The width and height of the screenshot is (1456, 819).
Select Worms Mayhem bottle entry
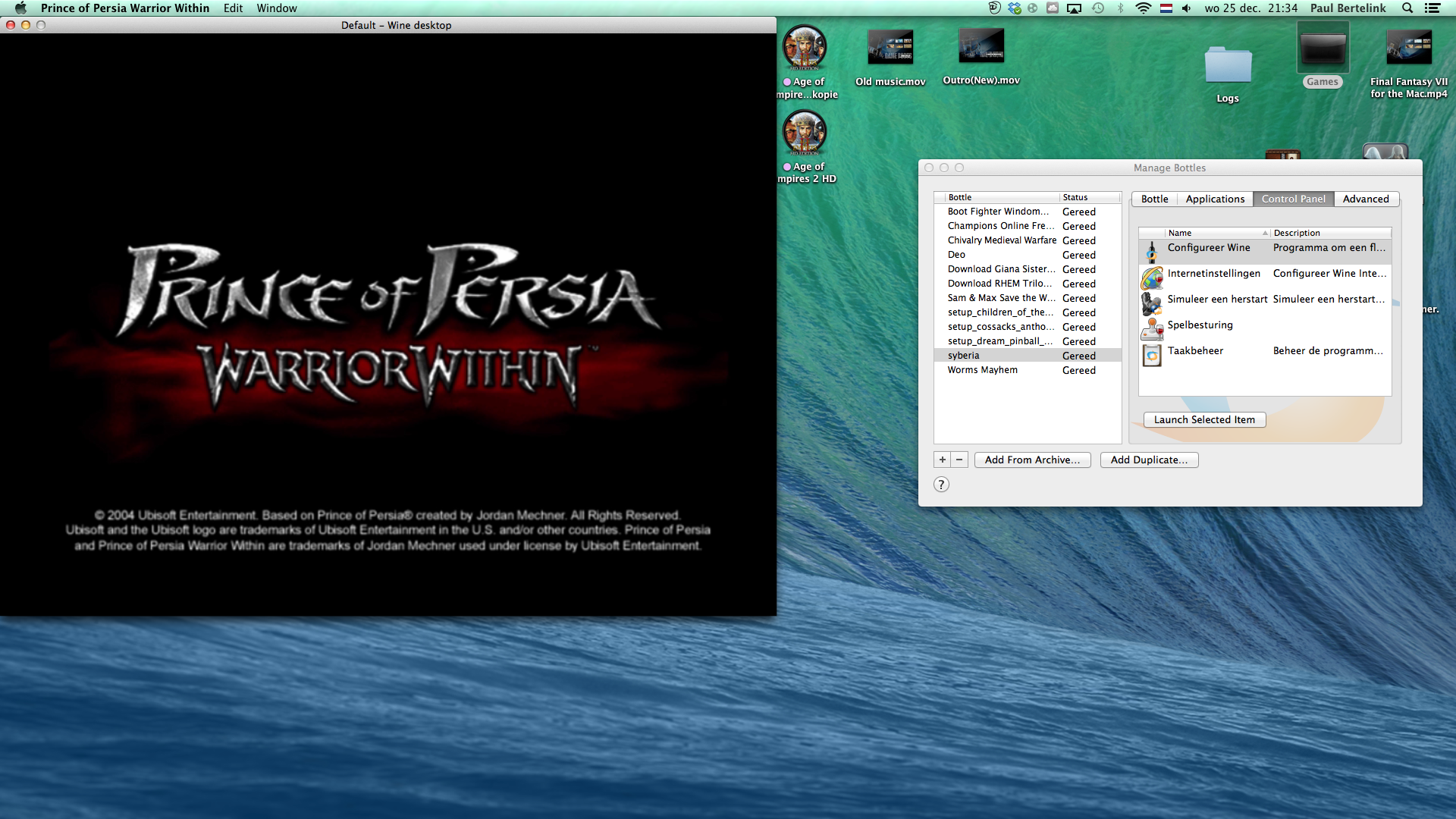(983, 370)
